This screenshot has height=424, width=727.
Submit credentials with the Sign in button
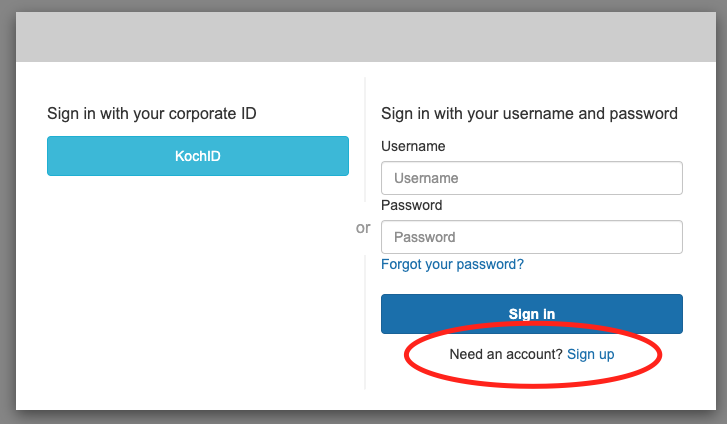(531, 314)
